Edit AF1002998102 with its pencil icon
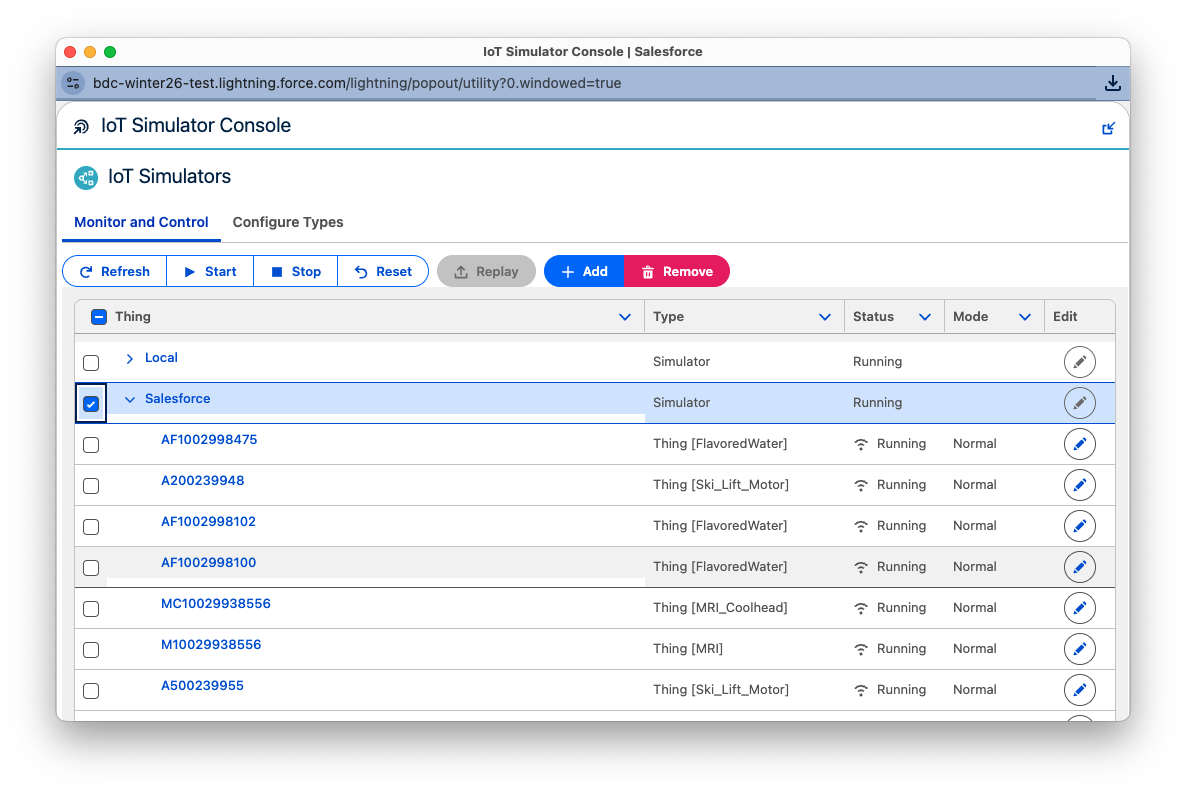 click(1079, 526)
